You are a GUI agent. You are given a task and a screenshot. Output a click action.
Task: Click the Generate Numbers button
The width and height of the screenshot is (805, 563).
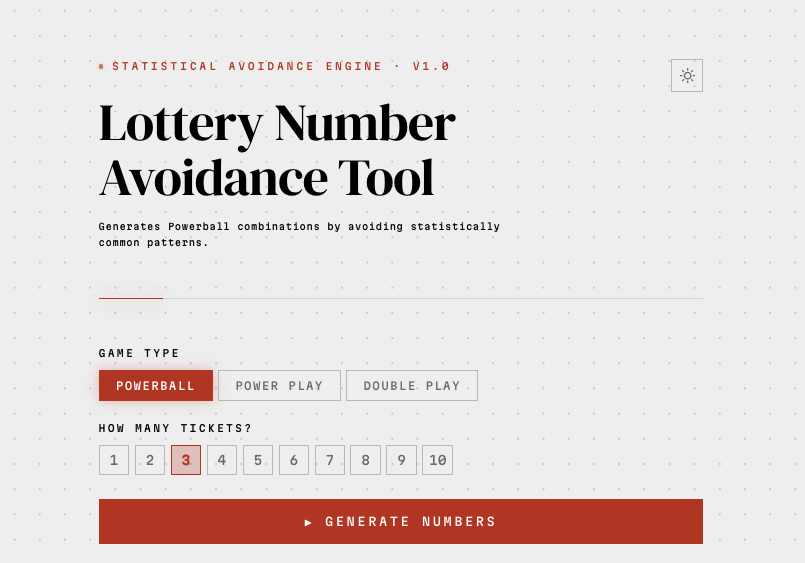pyautogui.click(x=401, y=521)
